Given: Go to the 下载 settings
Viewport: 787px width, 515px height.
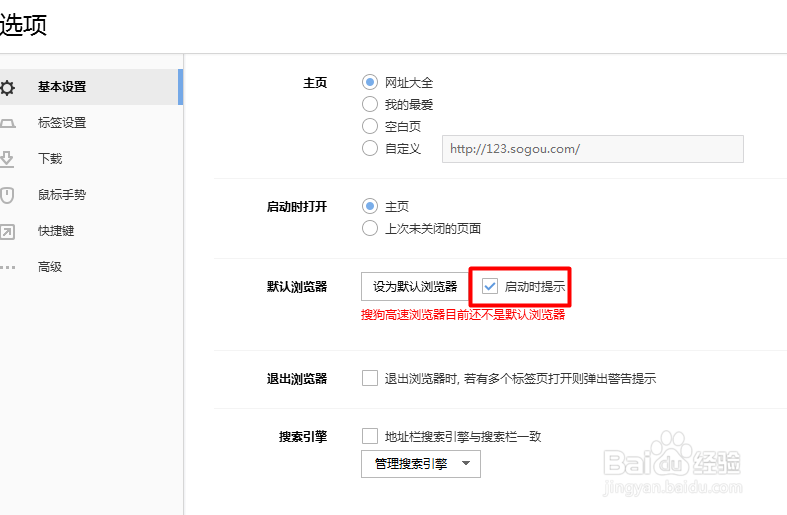Looking at the screenshot, I should pyautogui.click(x=90, y=159).
